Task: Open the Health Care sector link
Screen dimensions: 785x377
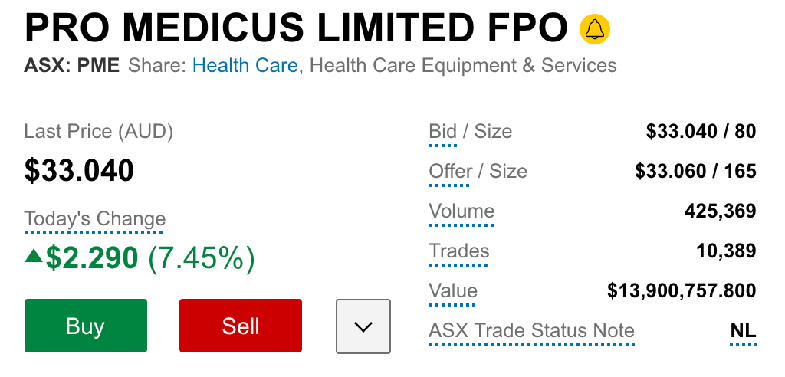Action: pos(245,66)
